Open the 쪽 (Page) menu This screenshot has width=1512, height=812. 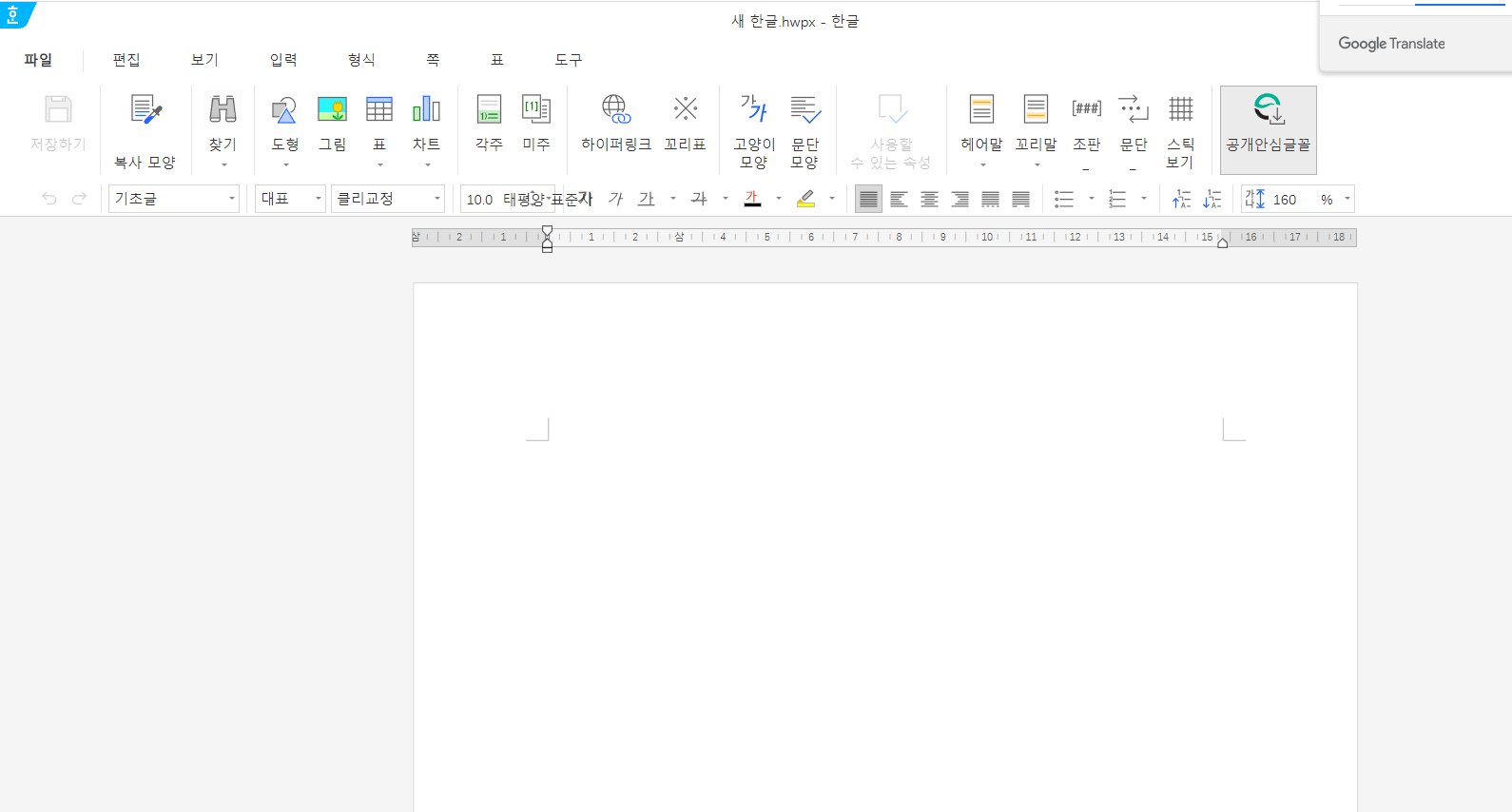click(433, 60)
